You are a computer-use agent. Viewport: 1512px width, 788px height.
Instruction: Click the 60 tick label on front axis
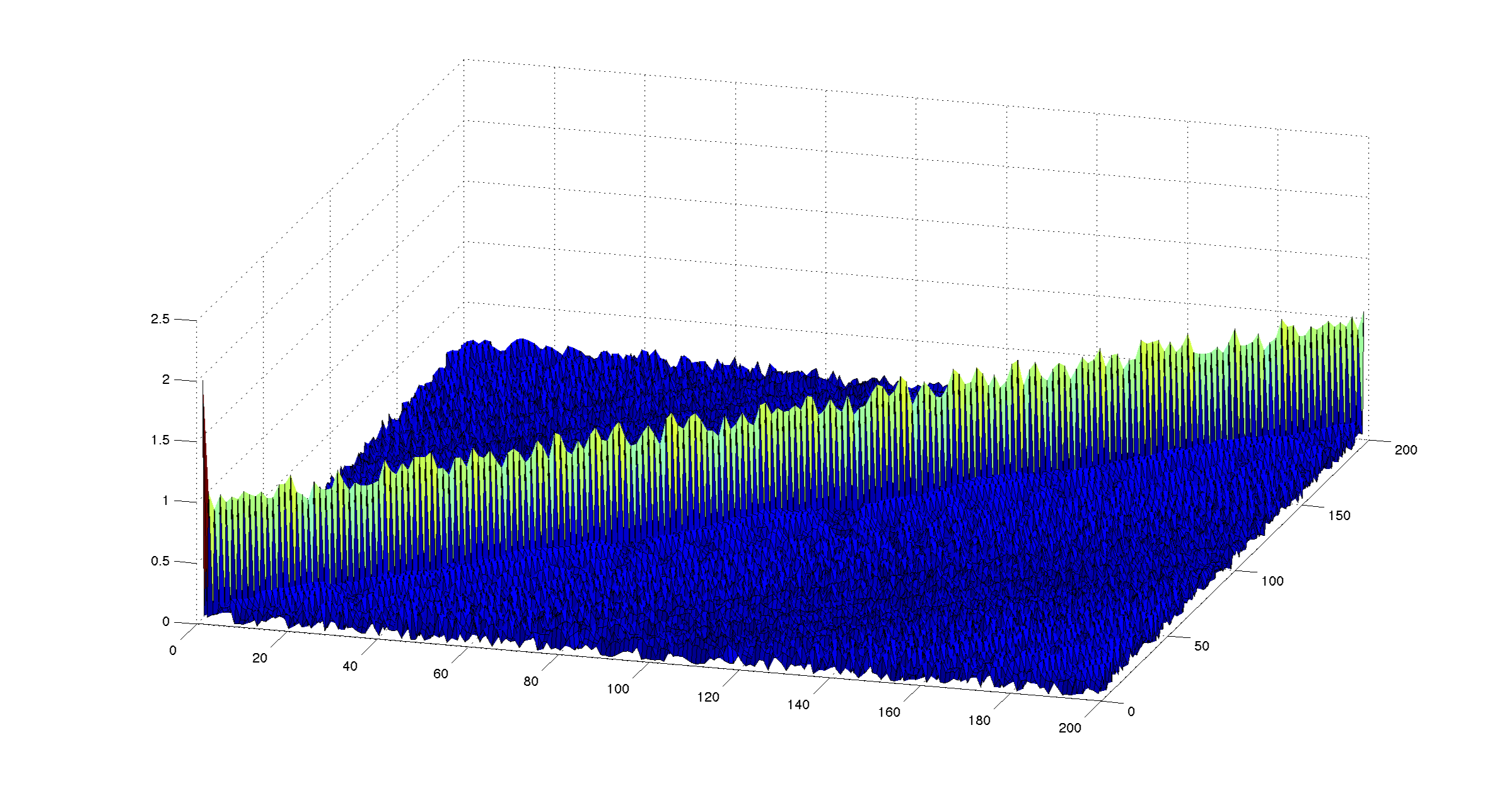click(441, 674)
